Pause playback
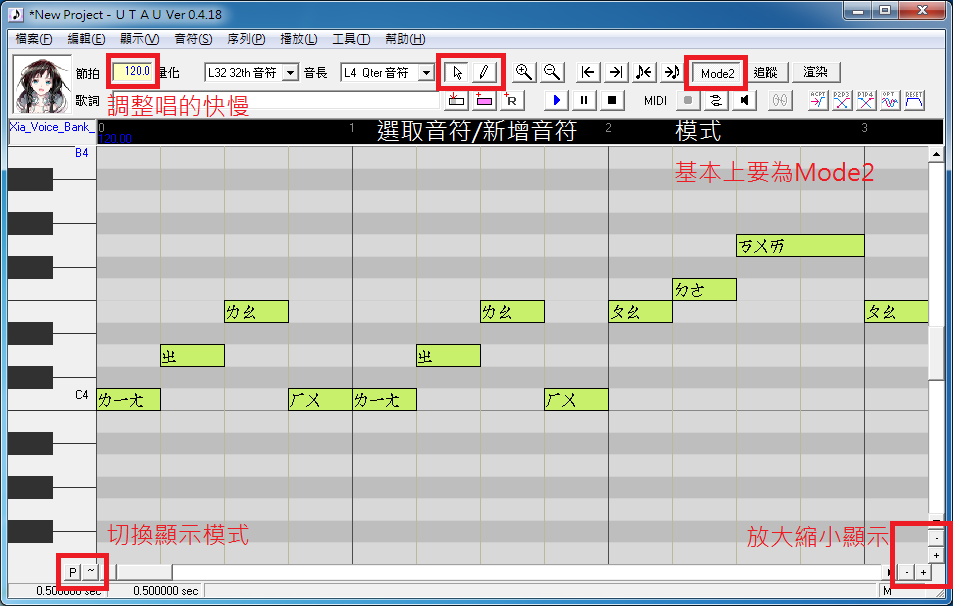Image resolution: width=953 pixels, height=606 pixels. pos(584,100)
